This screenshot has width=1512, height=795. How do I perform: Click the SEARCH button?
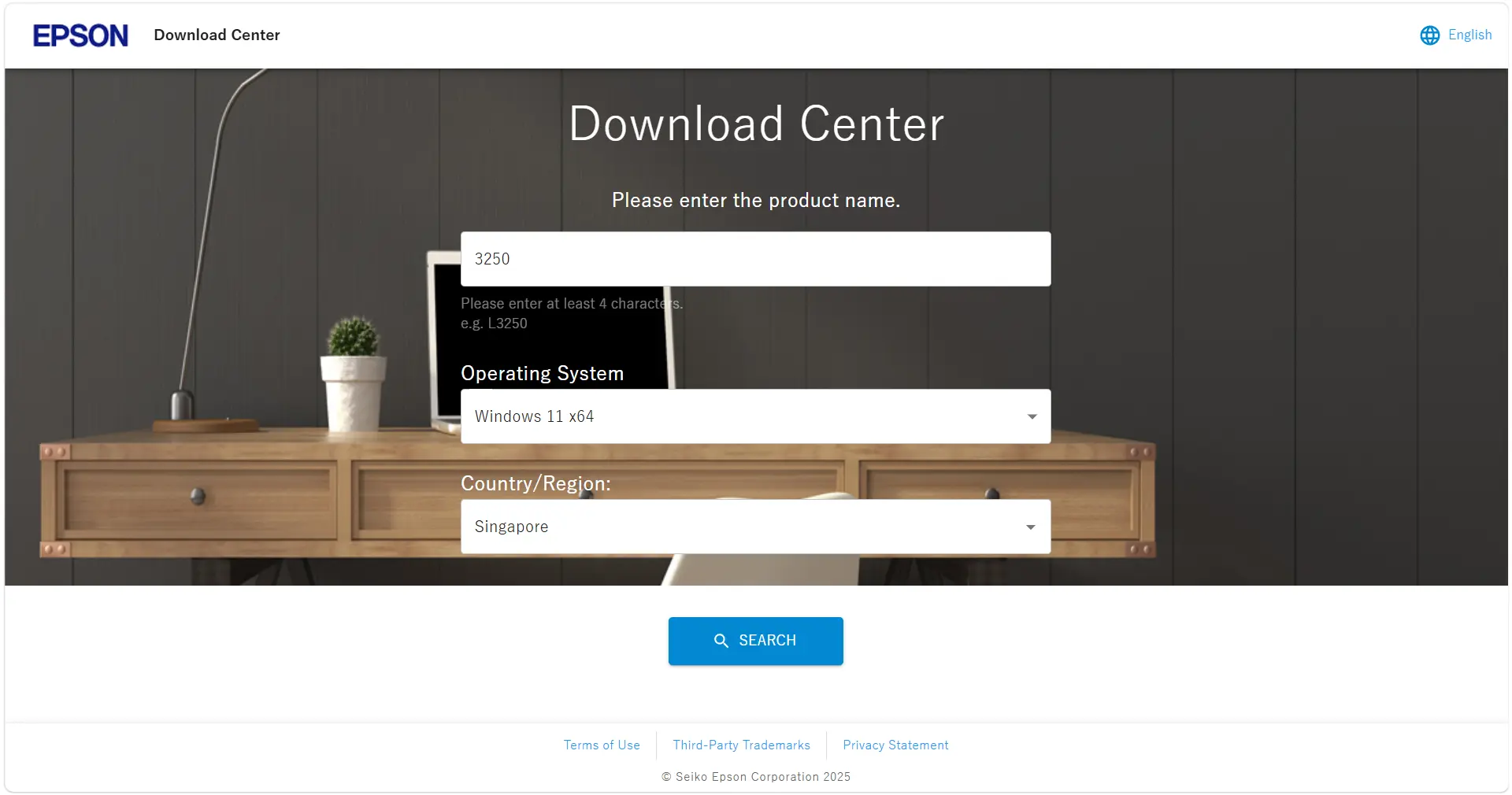[x=755, y=641]
